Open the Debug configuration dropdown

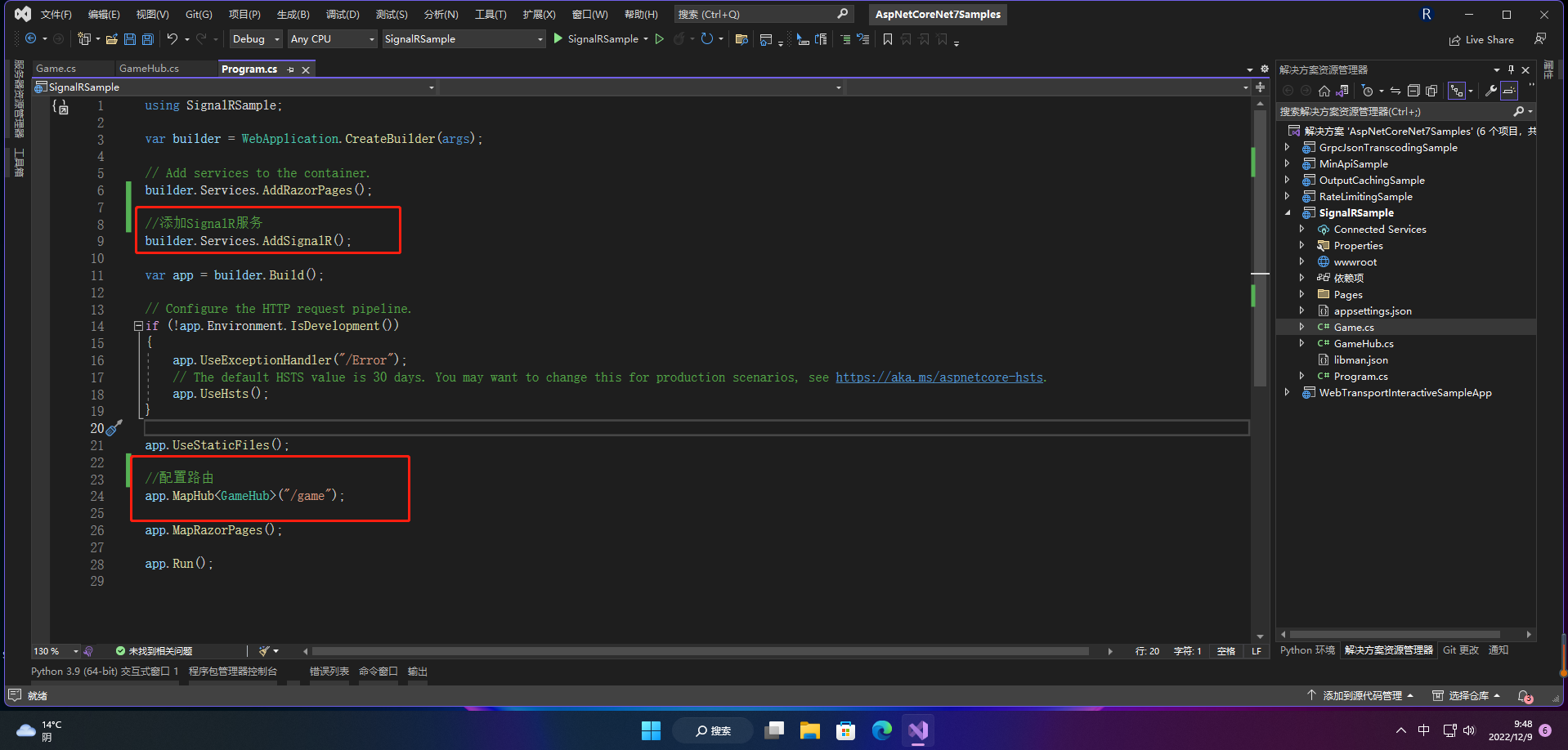point(255,38)
